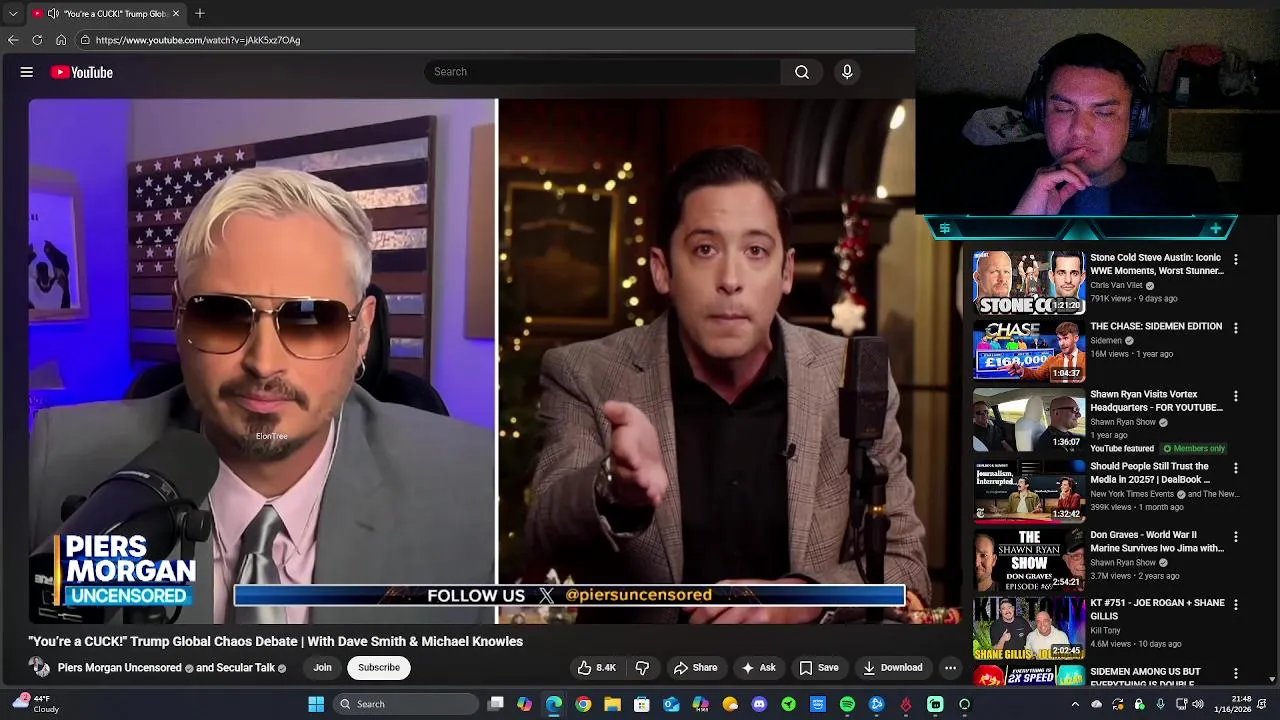The image size is (1280, 720).
Task: Click the volume icon in system tray
Action: click(1198, 704)
